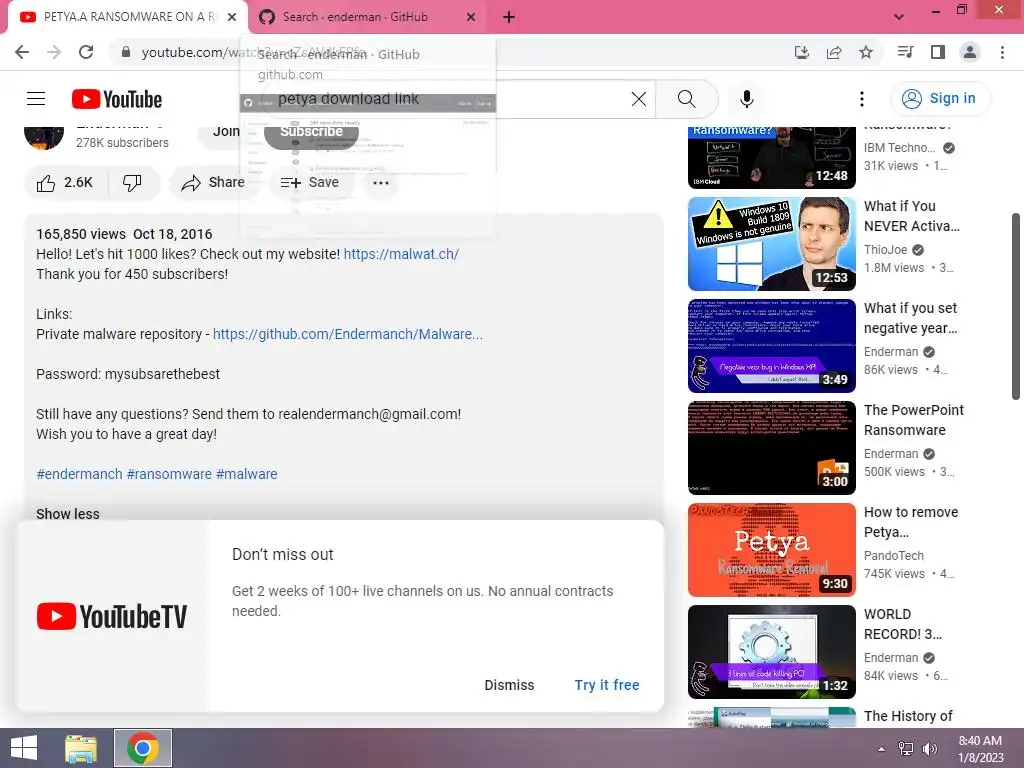Open PandoTech channel name
The height and width of the screenshot is (768, 1024).
893,556
